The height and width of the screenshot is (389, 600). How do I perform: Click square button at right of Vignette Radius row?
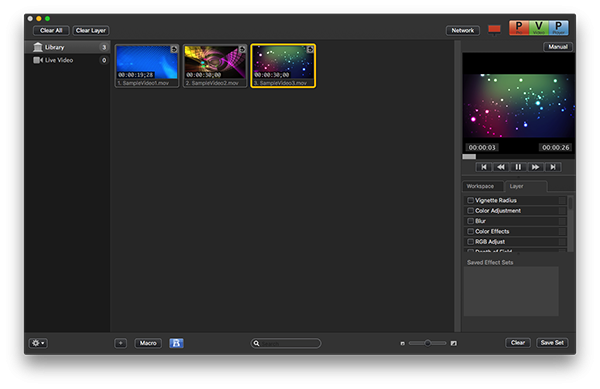(562, 200)
